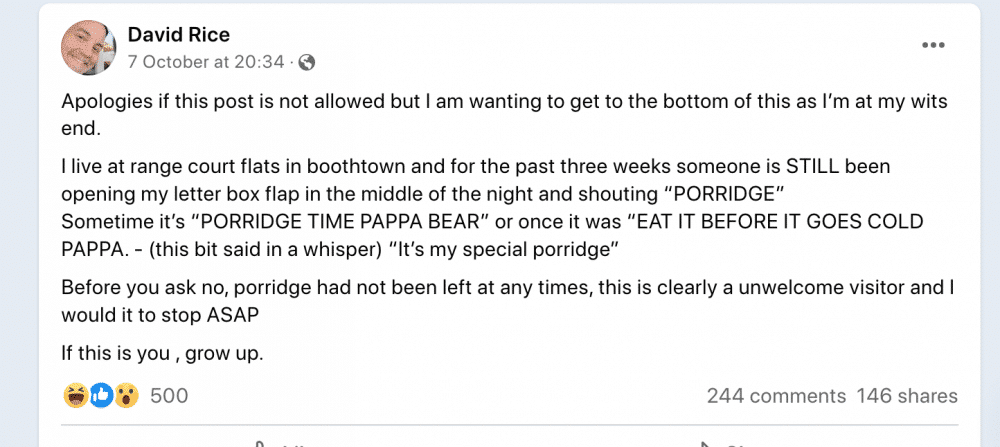
Task: View who reacted via the 500 count
Action: coord(169,396)
